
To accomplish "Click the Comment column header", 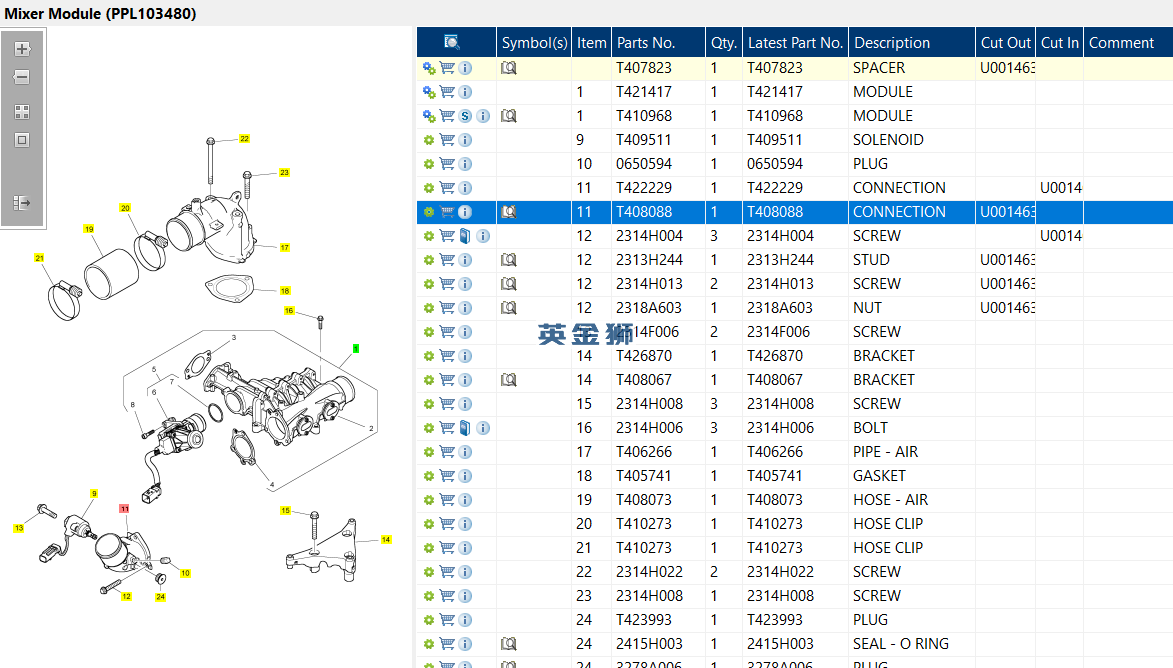I will point(1128,43).
